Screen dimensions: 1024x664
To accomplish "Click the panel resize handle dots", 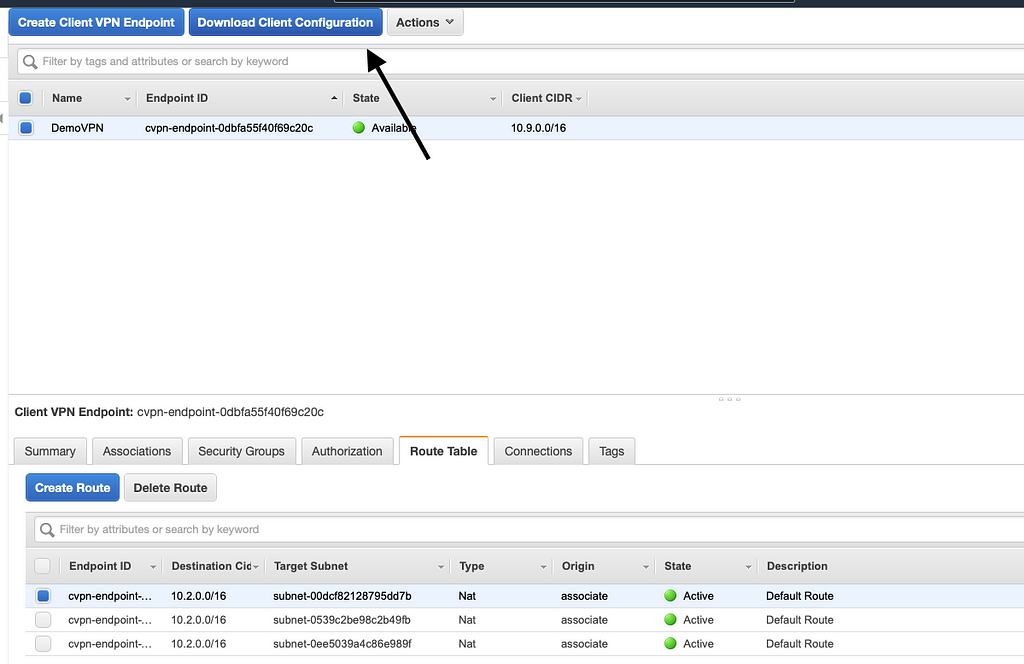I will tap(729, 399).
